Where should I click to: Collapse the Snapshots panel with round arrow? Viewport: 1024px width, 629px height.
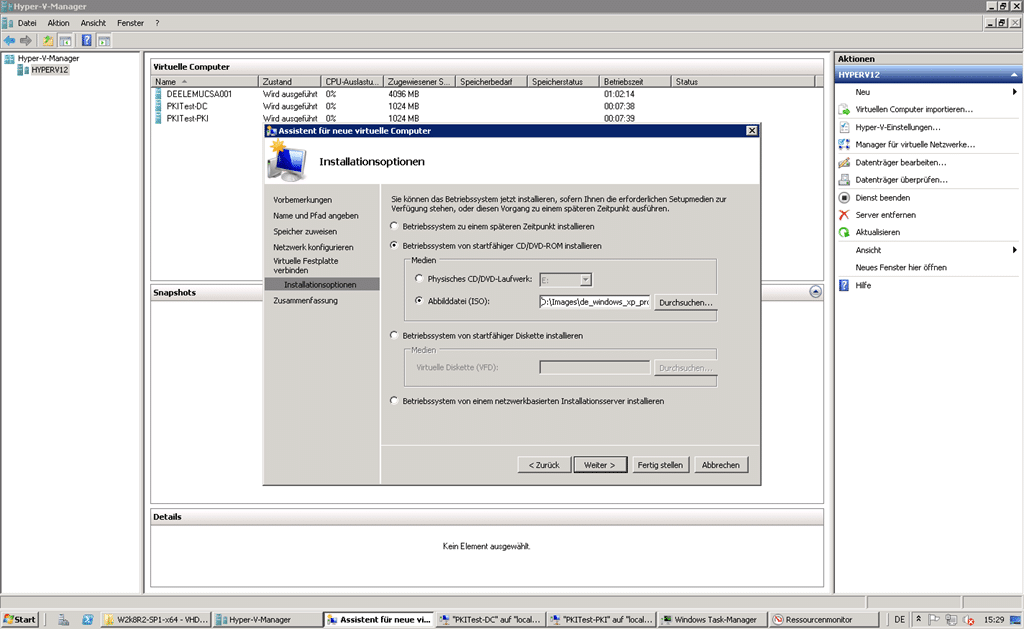tap(816, 292)
